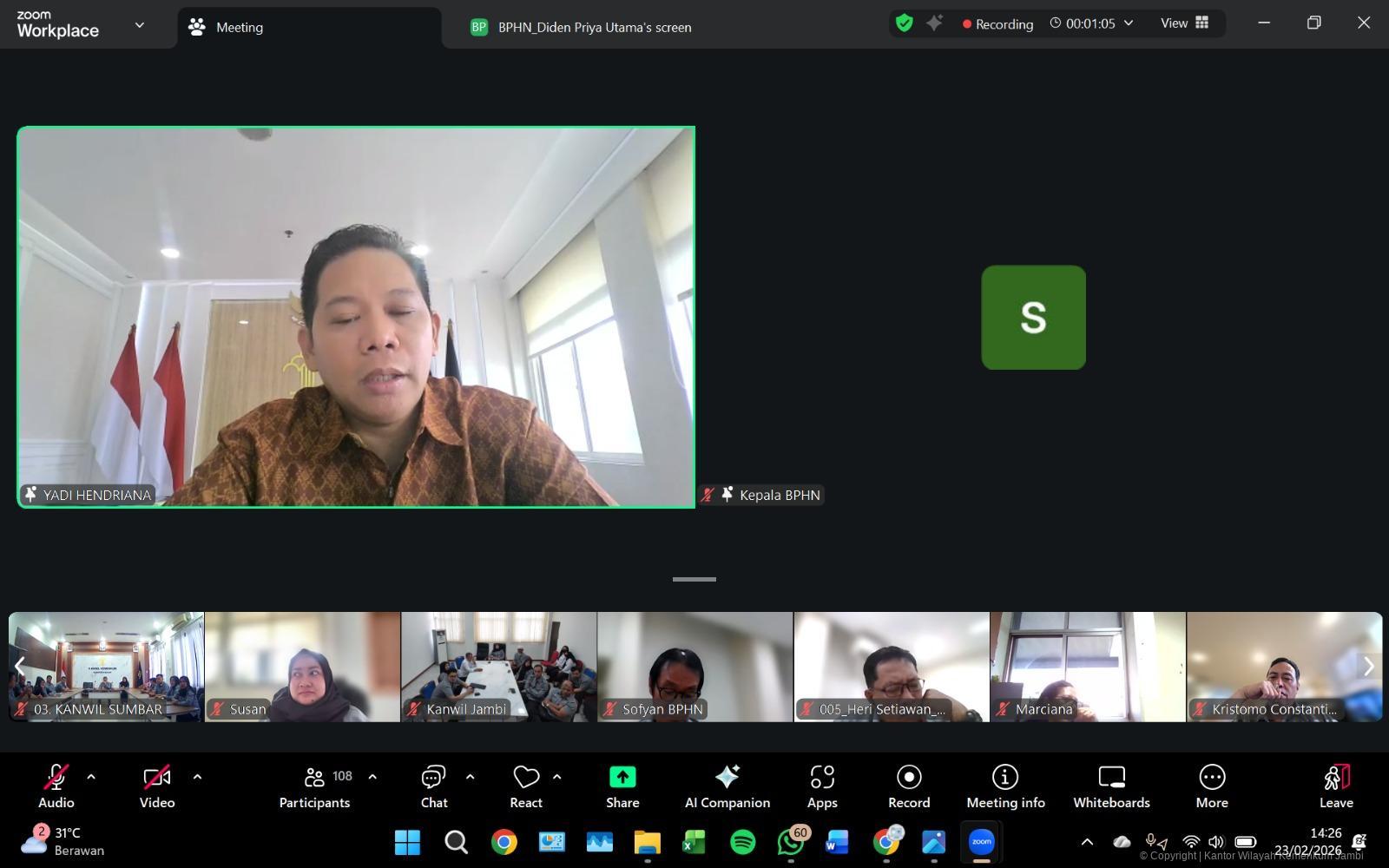This screenshot has height=868, width=1389.
Task: Open the system volume slider
Action: [x=1216, y=841]
